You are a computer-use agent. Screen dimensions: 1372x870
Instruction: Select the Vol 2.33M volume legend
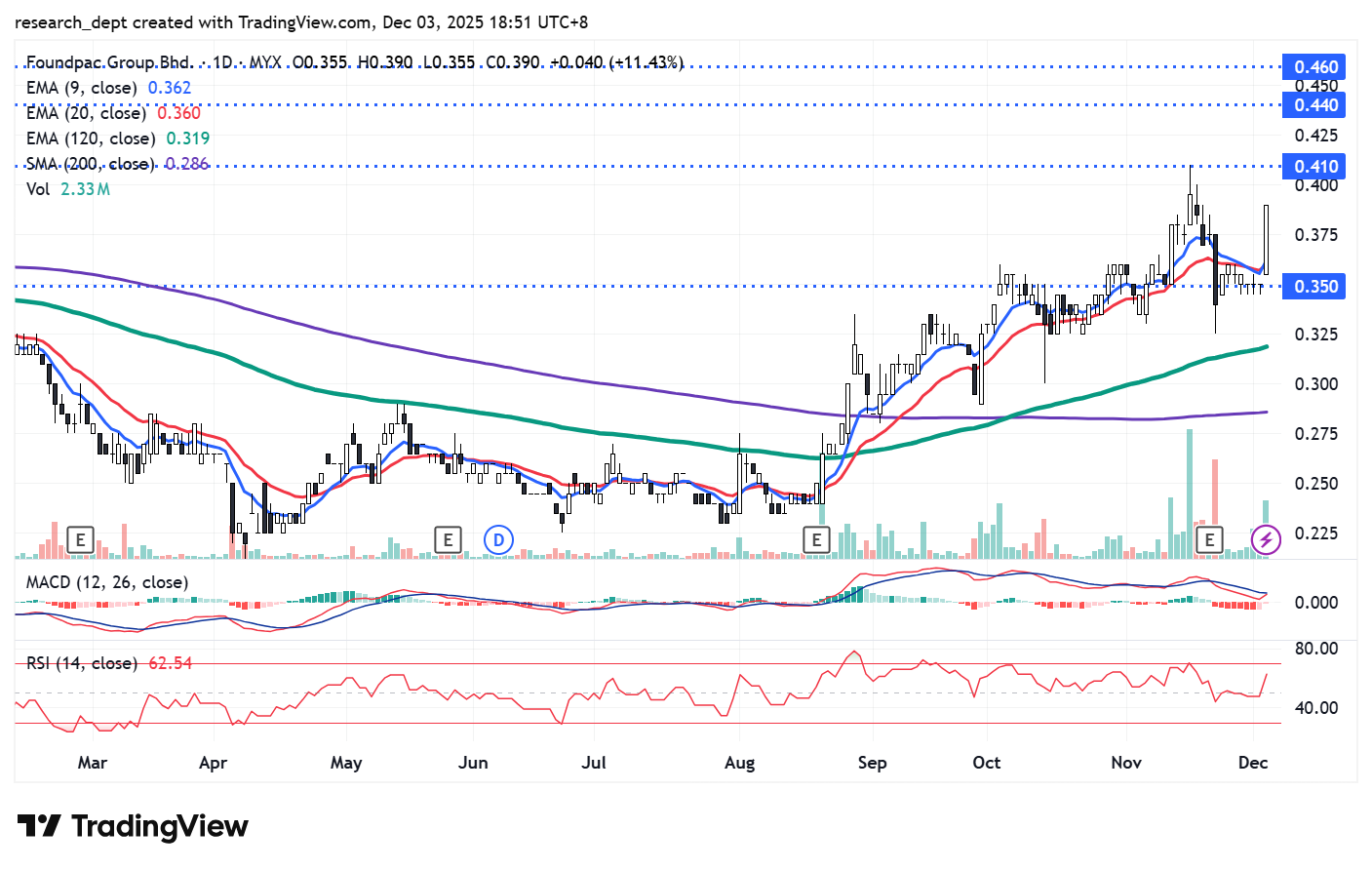point(67,189)
